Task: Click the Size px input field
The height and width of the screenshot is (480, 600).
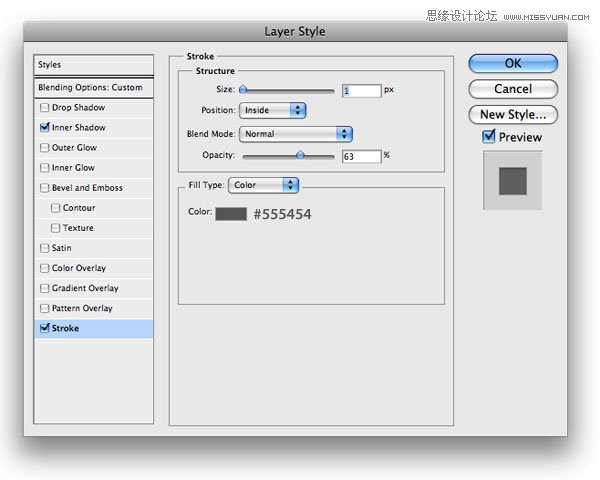Action: point(362,91)
